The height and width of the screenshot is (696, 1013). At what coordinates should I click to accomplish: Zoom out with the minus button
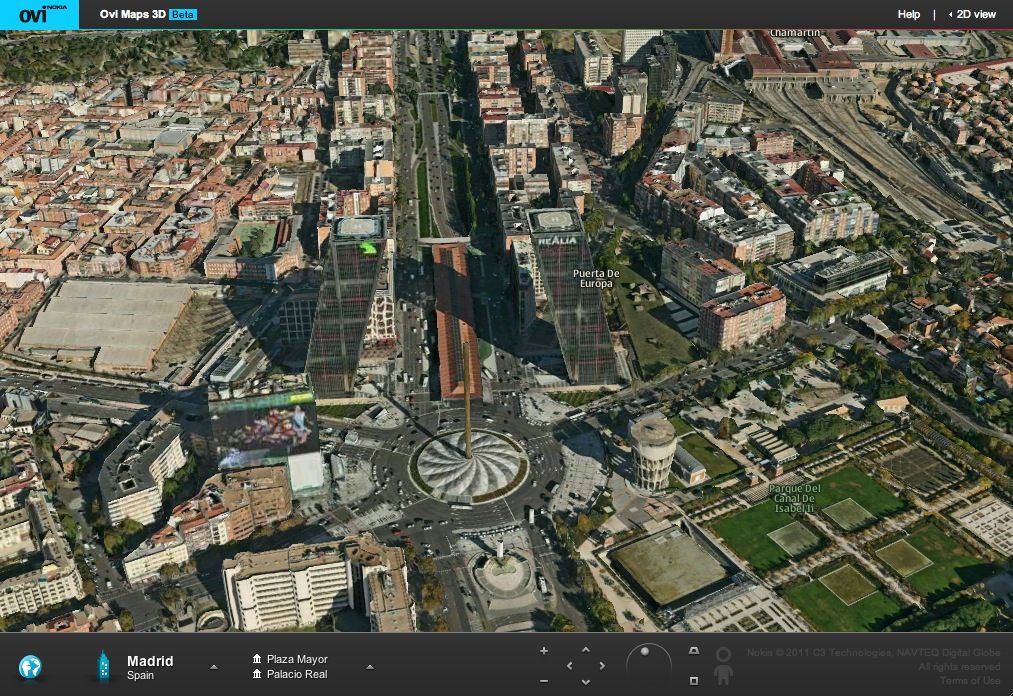tap(544, 681)
